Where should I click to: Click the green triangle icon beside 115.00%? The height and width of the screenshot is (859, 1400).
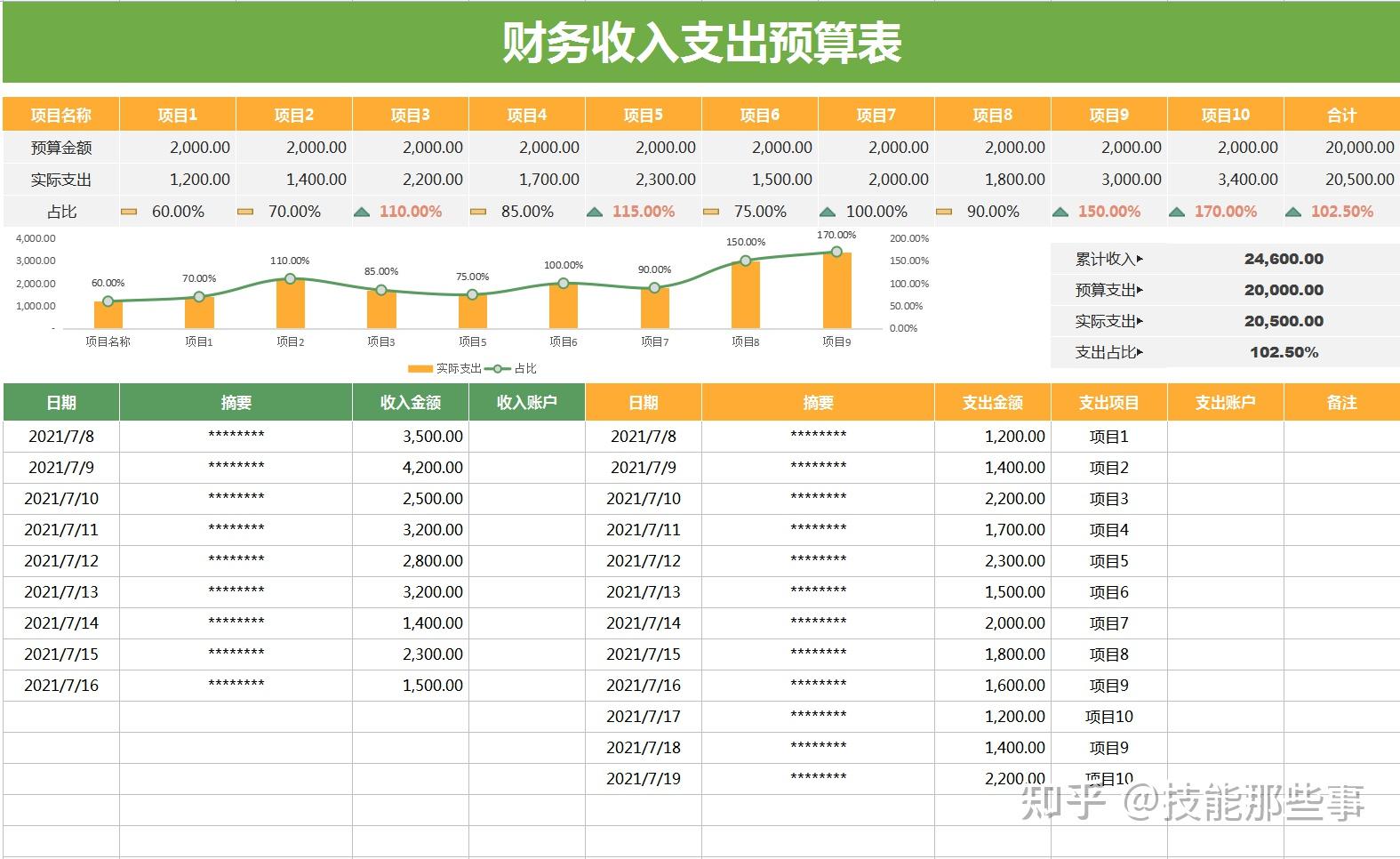595,212
